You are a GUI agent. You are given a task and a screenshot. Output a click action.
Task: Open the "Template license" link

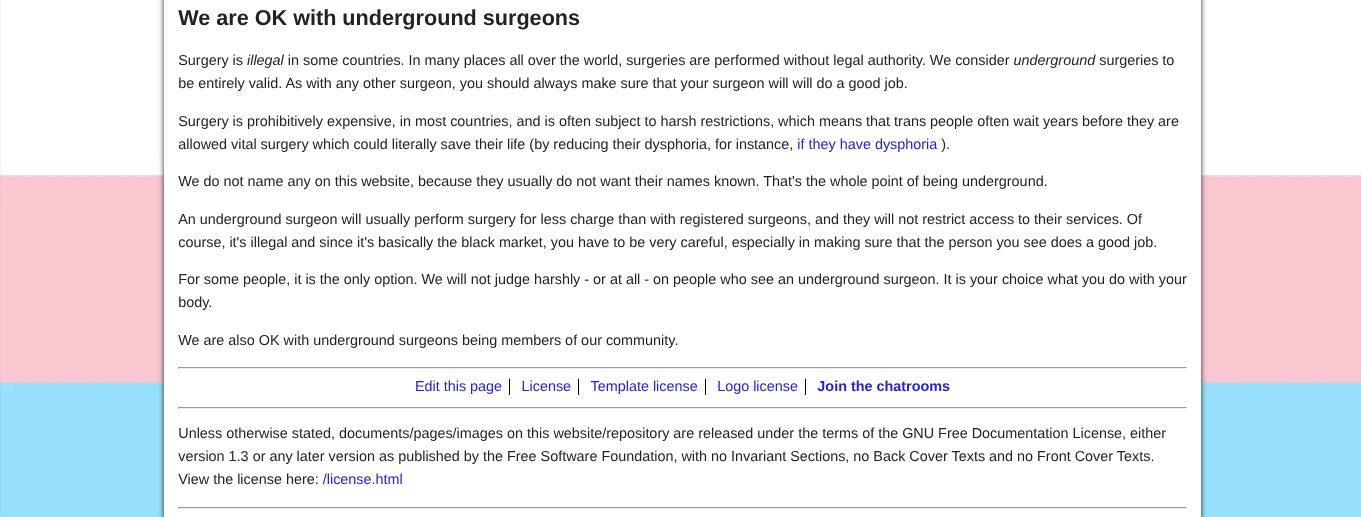643,386
